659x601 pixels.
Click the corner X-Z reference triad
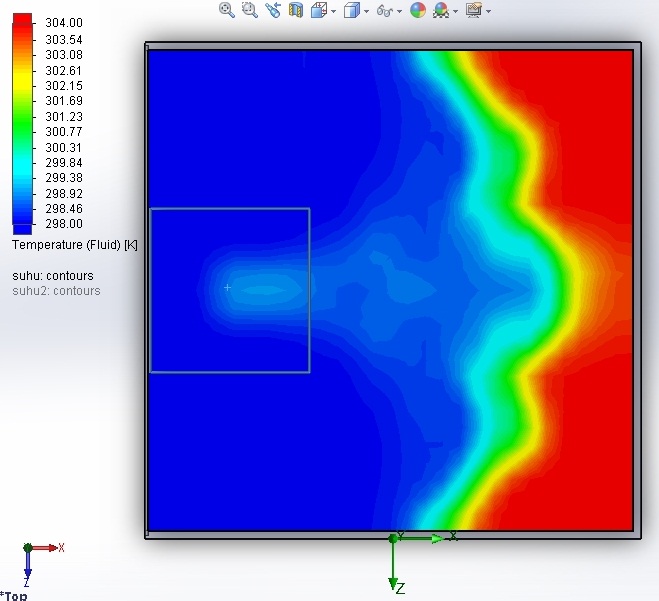[43, 564]
